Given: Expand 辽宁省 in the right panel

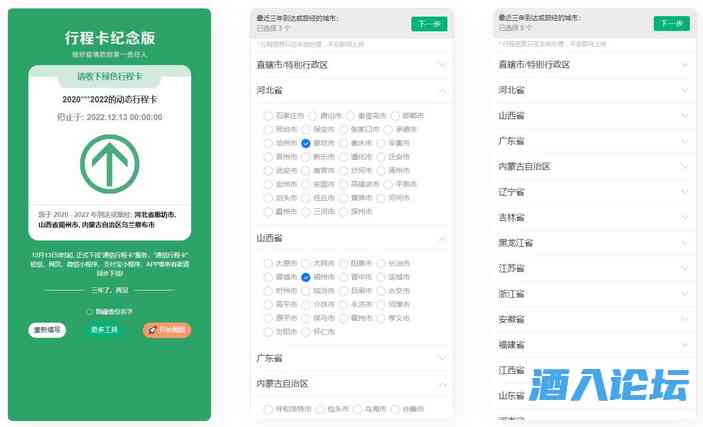Looking at the screenshot, I should [682, 191].
